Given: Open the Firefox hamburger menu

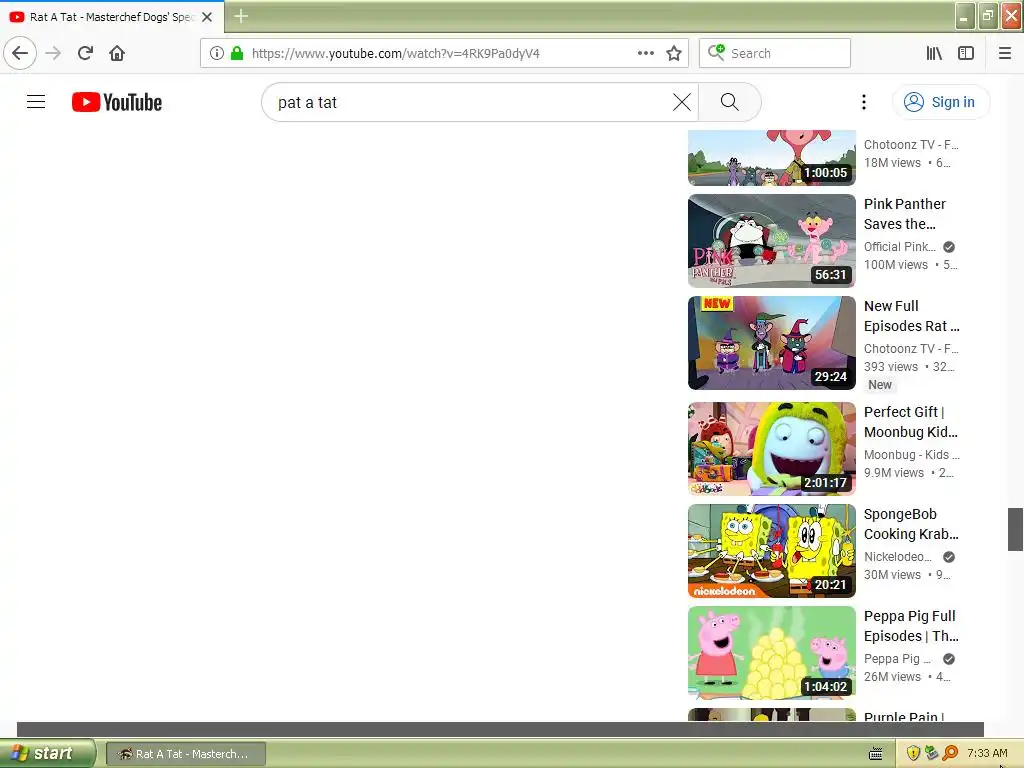Looking at the screenshot, I should pos(1005,53).
